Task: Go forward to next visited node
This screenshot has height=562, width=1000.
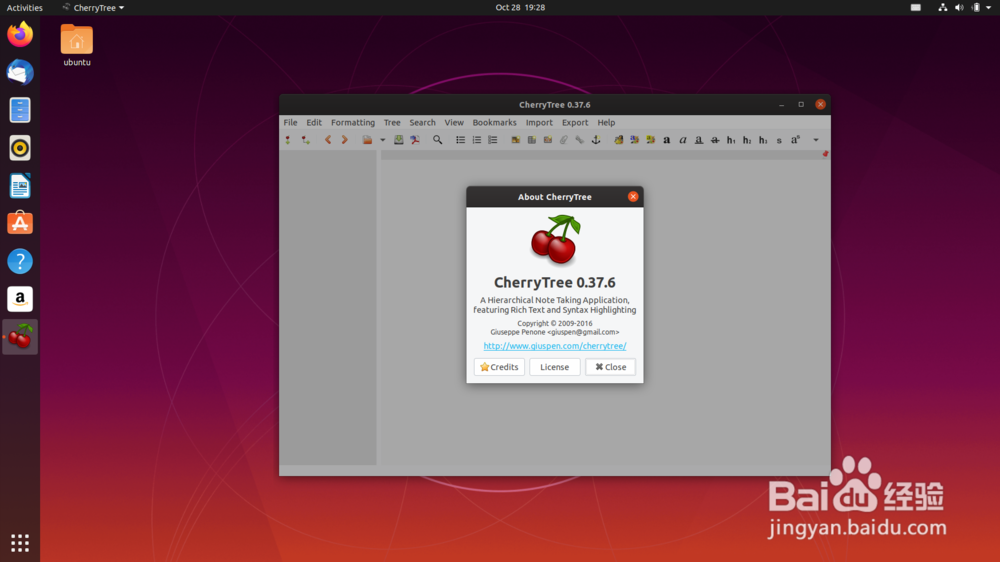Action: pos(344,140)
